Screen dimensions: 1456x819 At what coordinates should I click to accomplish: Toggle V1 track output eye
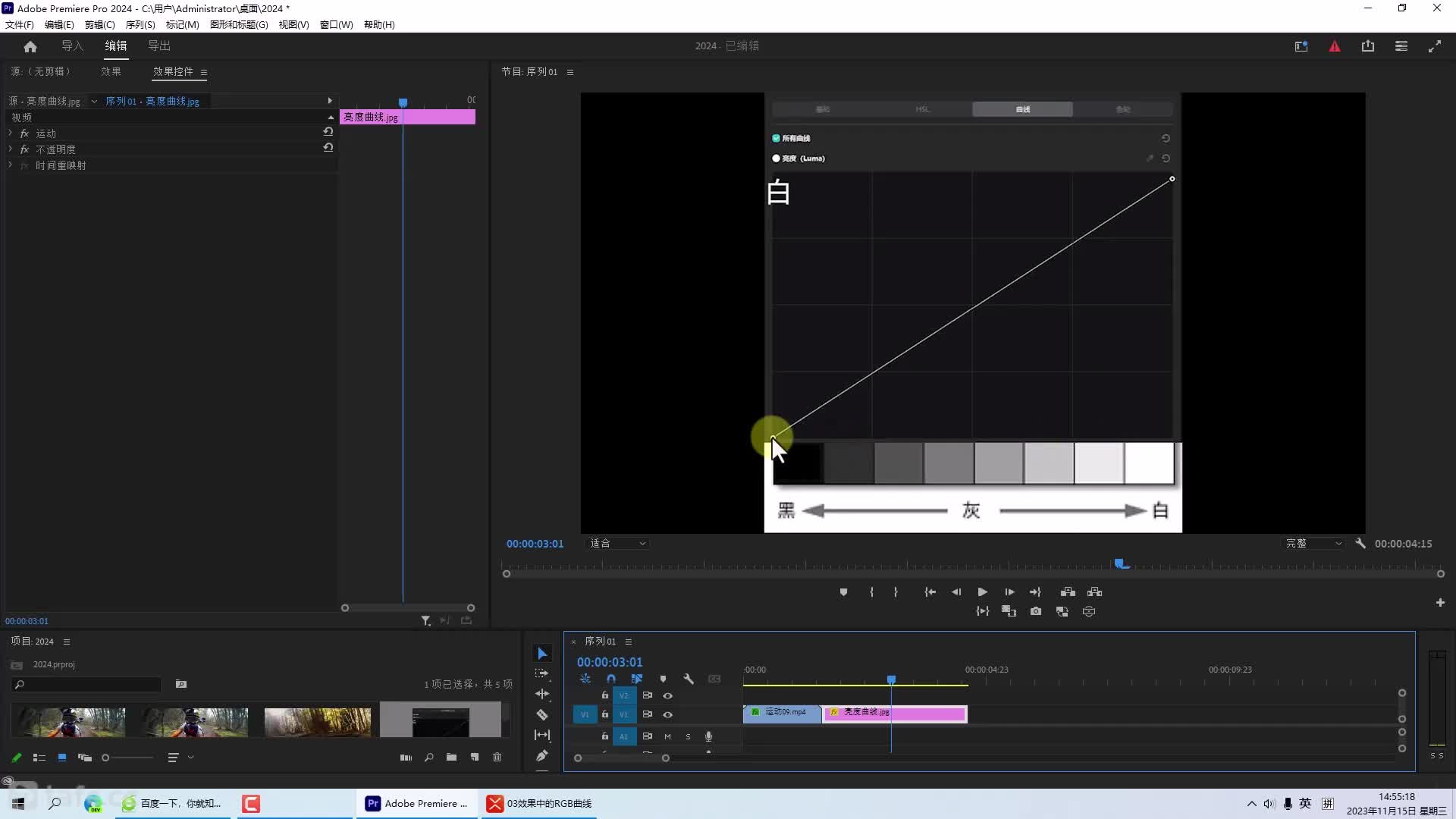(x=667, y=714)
